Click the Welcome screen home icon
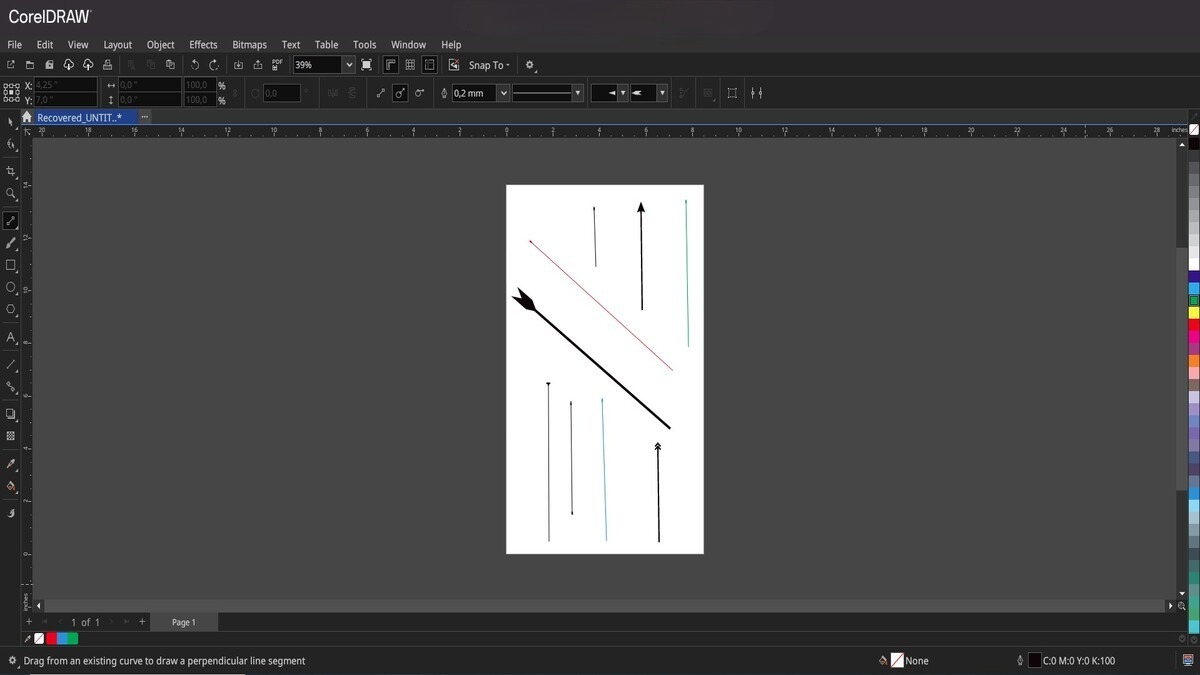The width and height of the screenshot is (1200, 675). [x=27, y=117]
